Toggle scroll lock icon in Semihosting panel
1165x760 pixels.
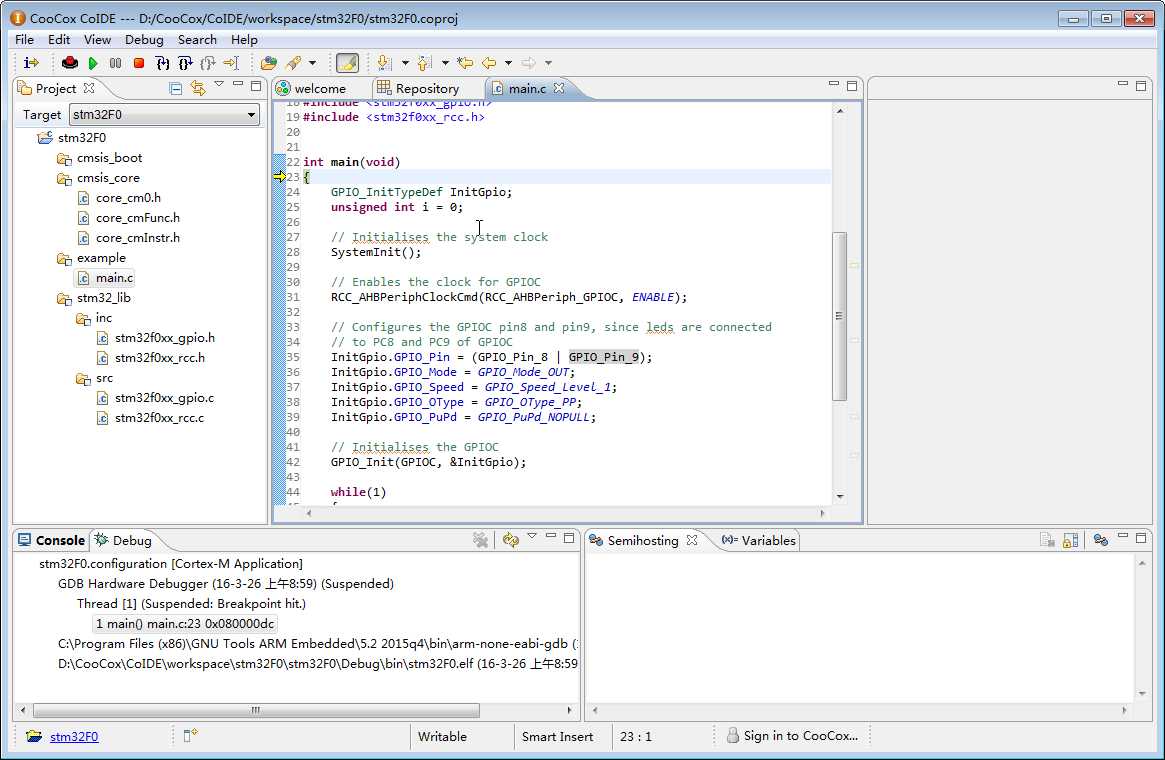click(1069, 540)
